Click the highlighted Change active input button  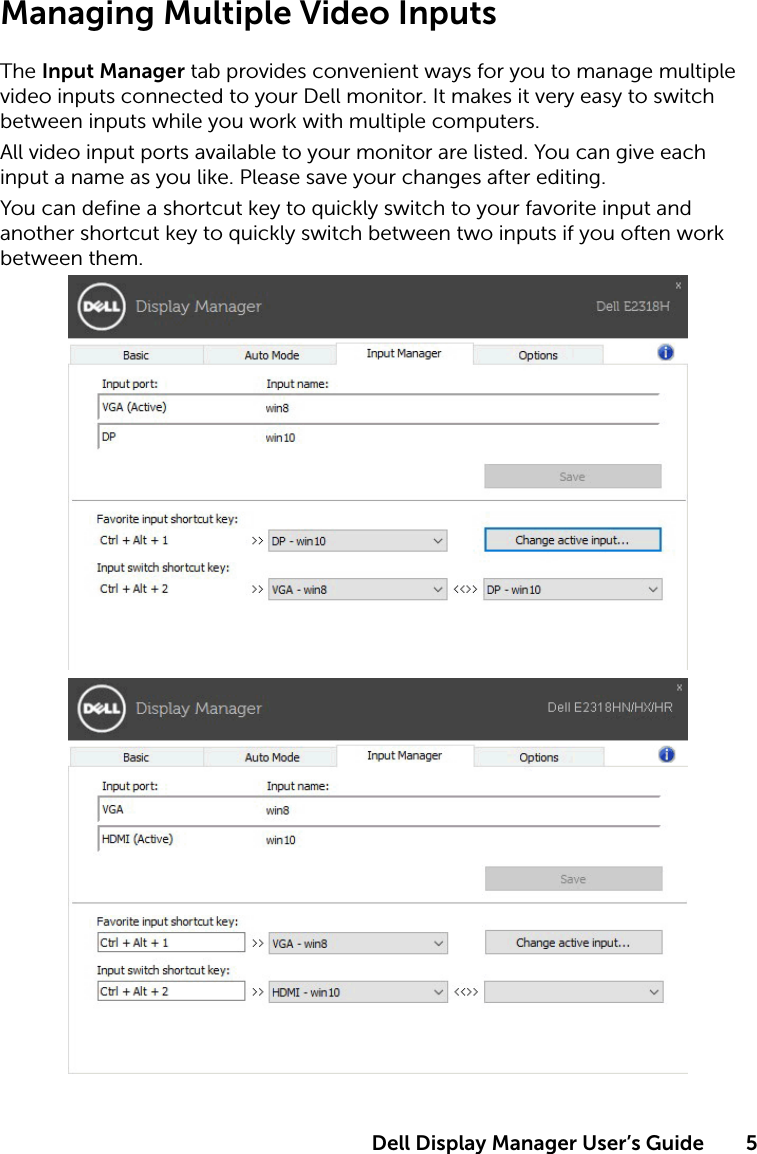572,540
